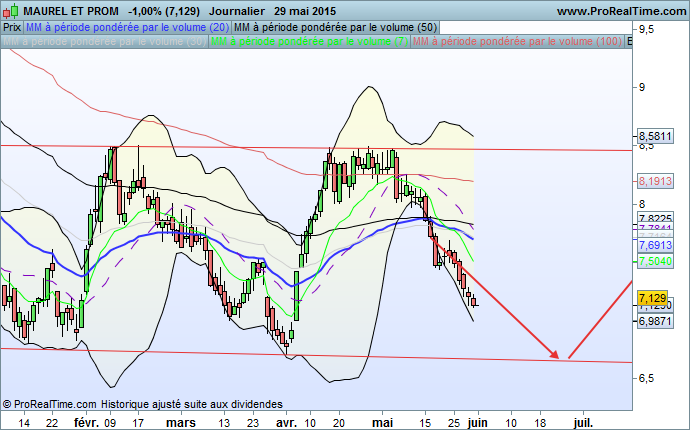Select the blue MM volume (20) label
The width and height of the screenshot is (690, 430).
pos(127,27)
